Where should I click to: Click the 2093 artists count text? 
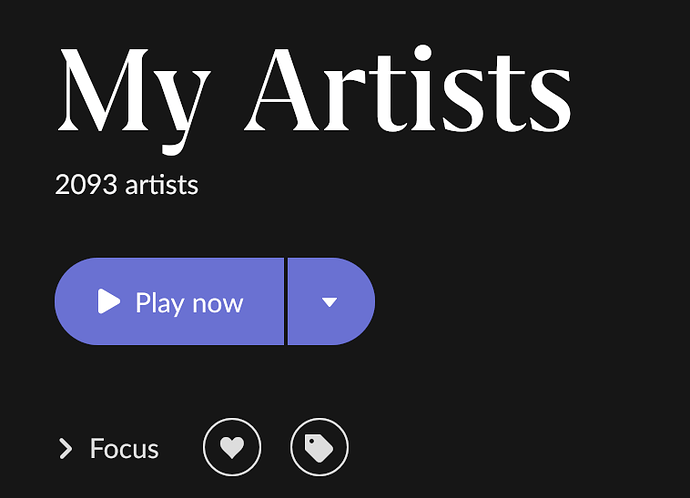[x=127, y=185]
